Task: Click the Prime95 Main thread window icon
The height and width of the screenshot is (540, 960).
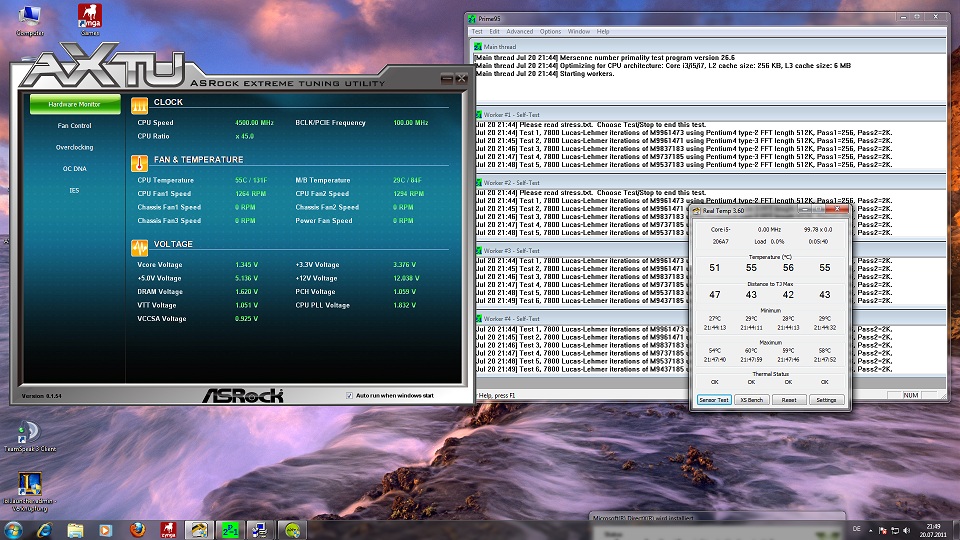Action: coord(478,47)
